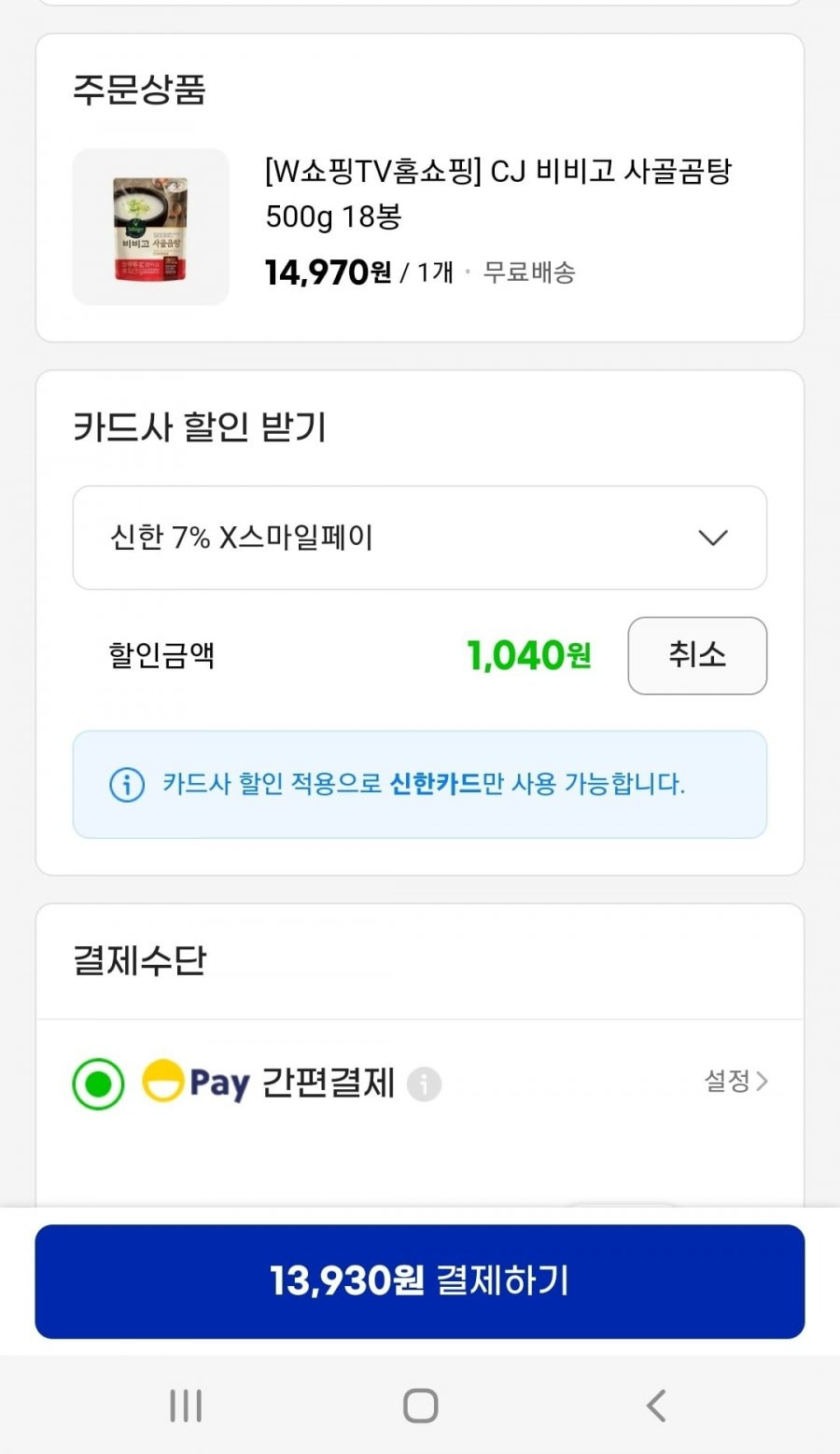Tap the chevron next to 설정
840x1454 pixels.
click(x=762, y=1081)
